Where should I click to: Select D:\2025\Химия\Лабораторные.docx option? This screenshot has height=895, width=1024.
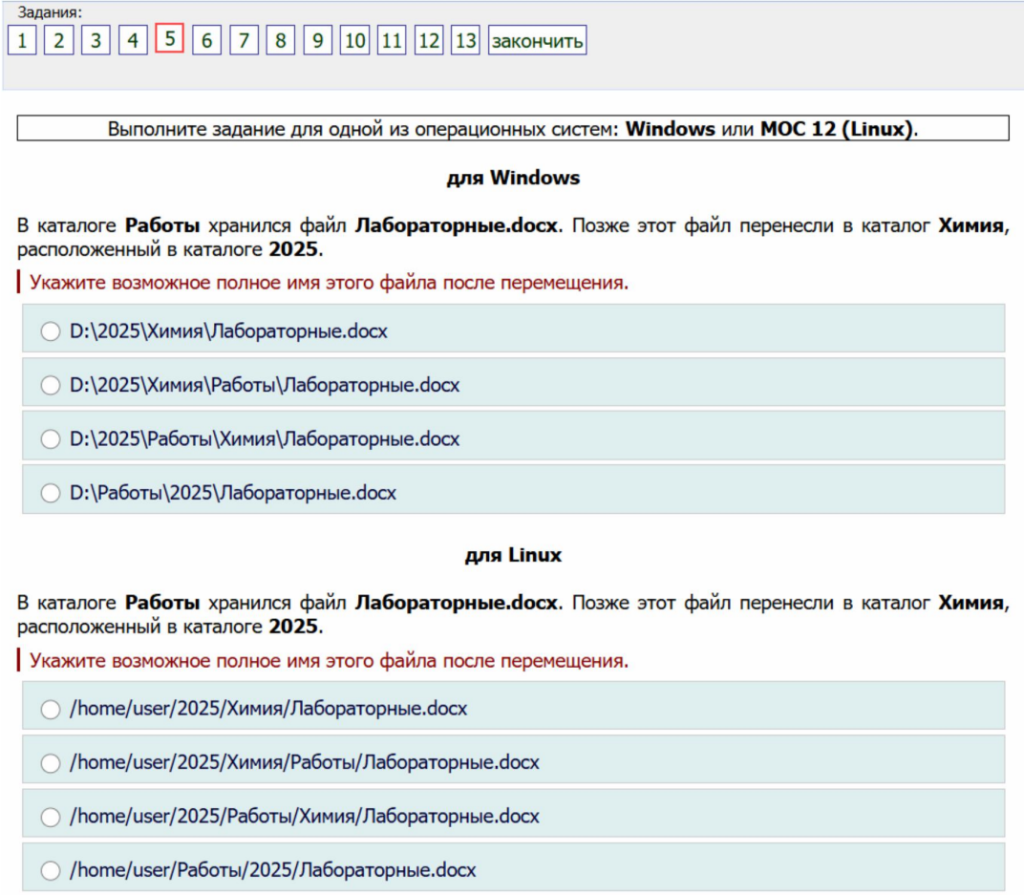coord(50,331)
